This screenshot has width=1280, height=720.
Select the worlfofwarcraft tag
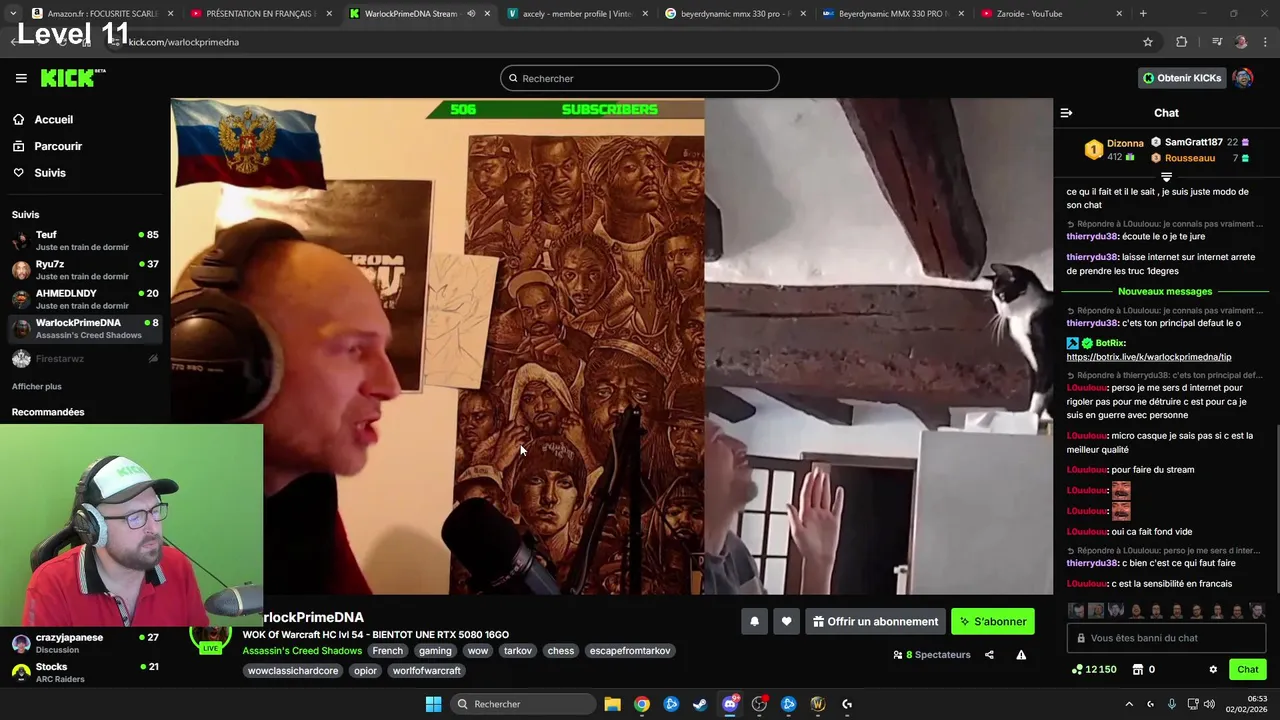point(427,671)
